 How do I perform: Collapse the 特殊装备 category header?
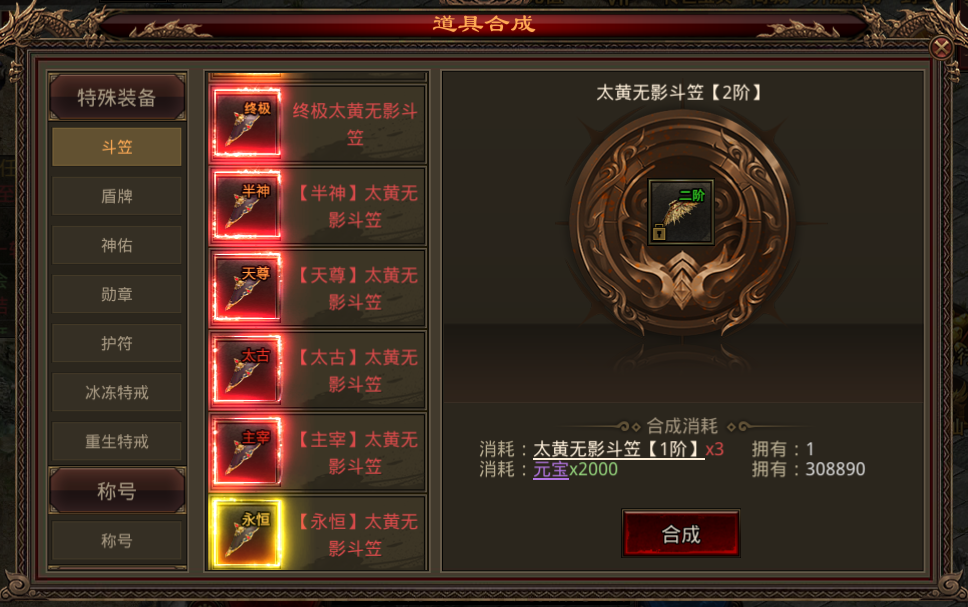117,97
